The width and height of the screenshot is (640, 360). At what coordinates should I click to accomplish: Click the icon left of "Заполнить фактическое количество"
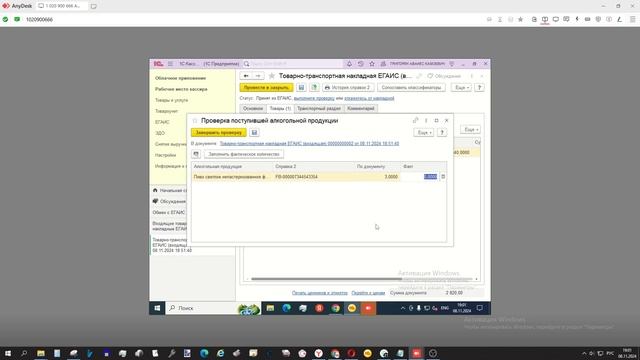(x=196, y=154)
